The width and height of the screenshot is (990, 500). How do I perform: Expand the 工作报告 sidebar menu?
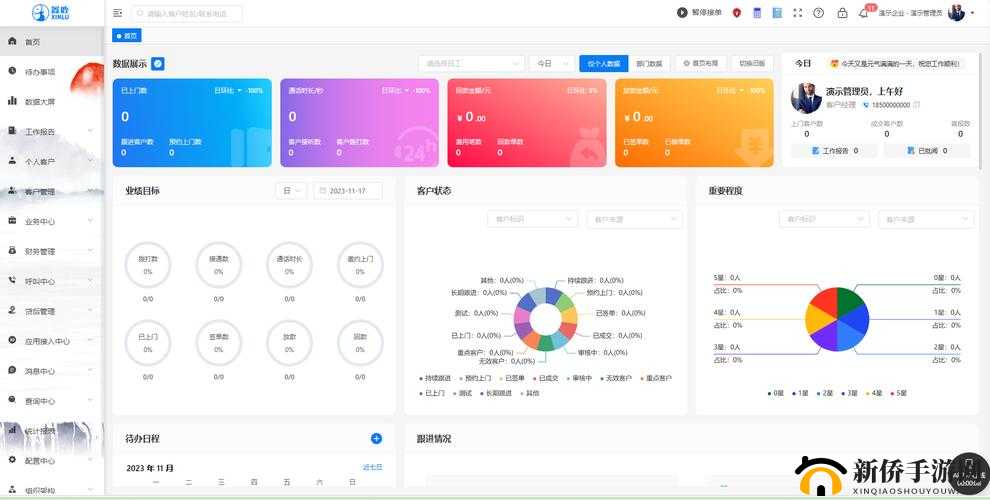tap(51, 131)
